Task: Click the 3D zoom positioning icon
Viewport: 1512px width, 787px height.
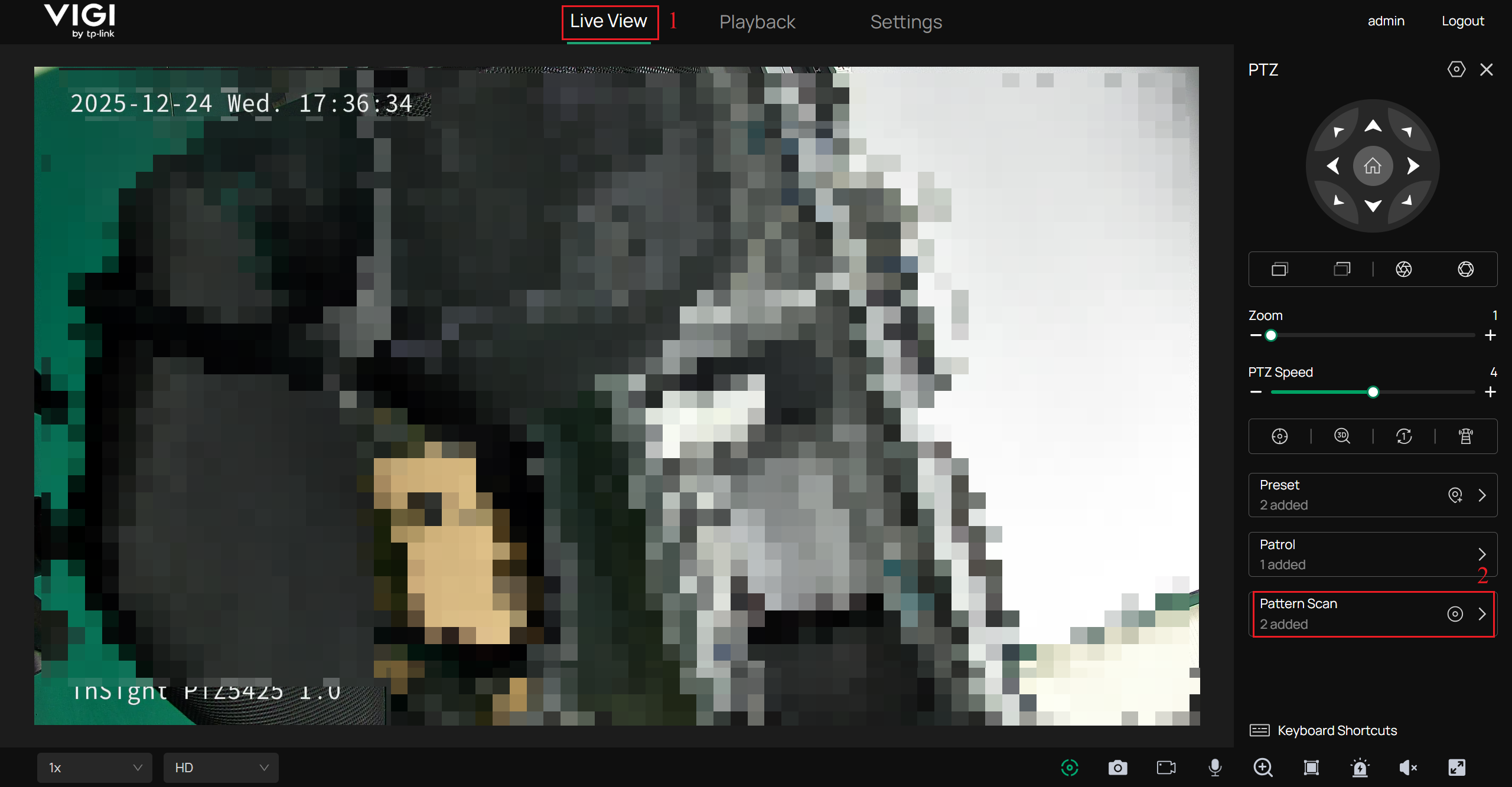Action: (1342, 436)
